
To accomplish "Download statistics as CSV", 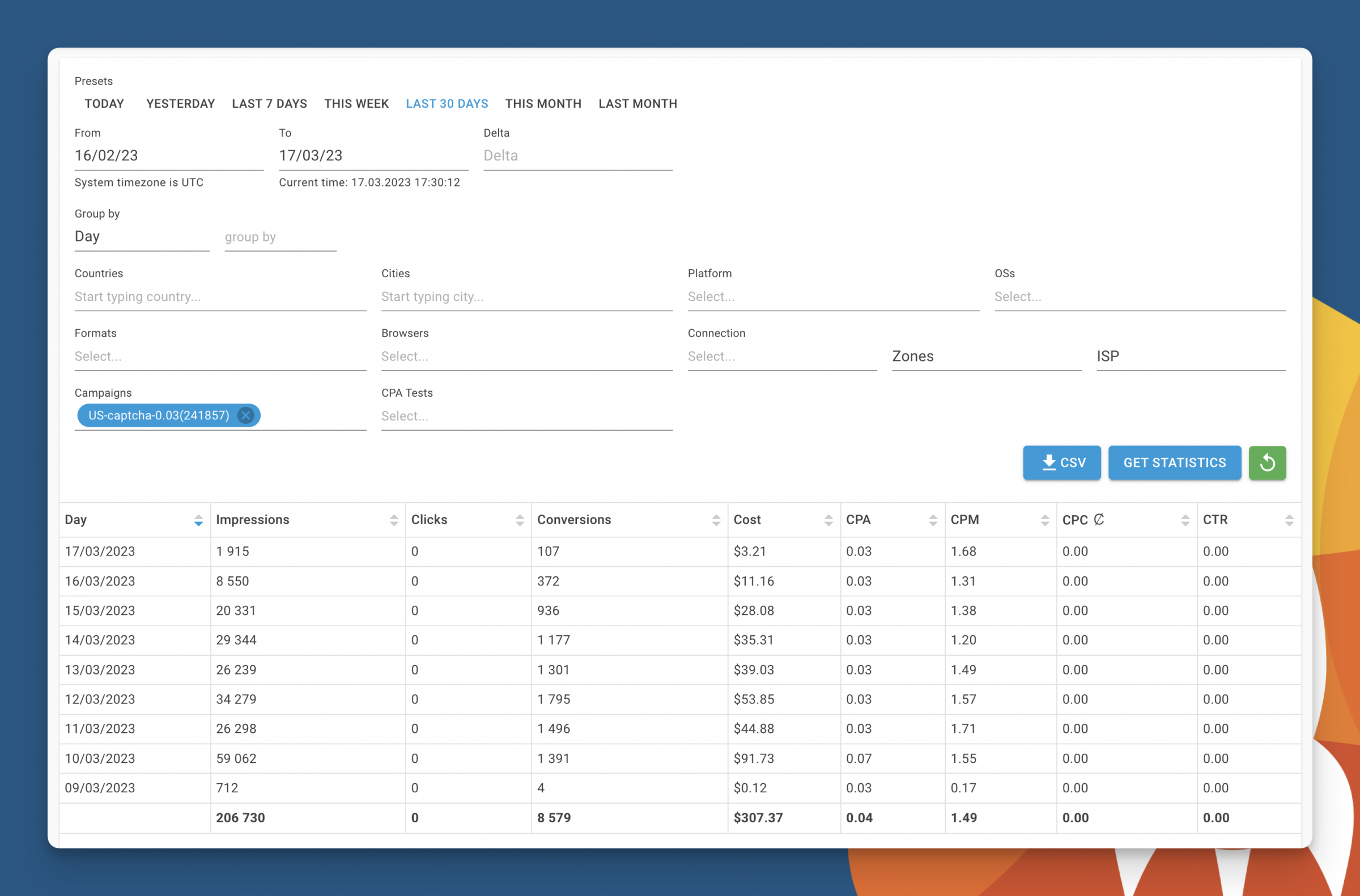I will (x=1062, y=462).
